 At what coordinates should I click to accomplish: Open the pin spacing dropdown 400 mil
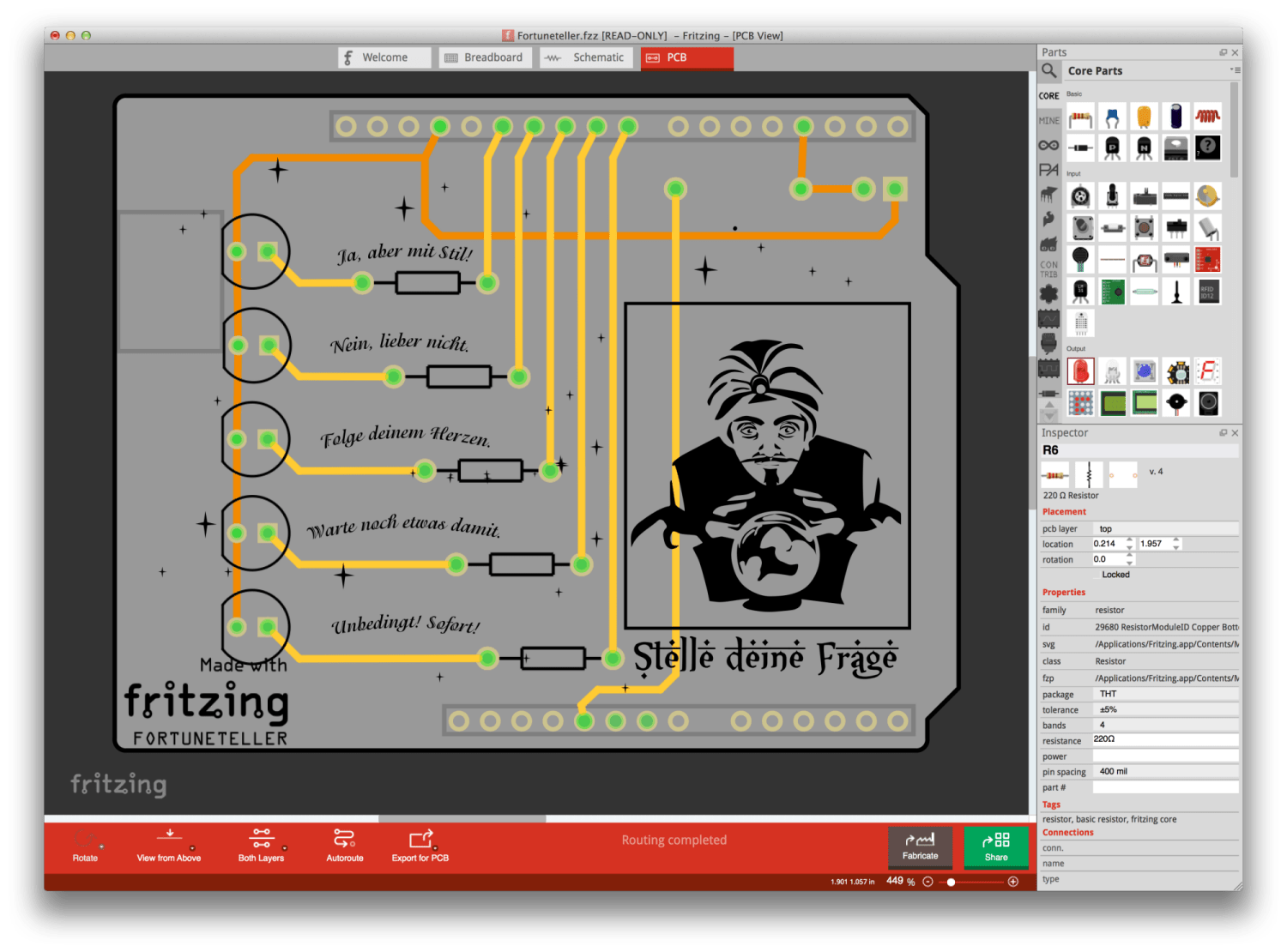coord(1165,772)
